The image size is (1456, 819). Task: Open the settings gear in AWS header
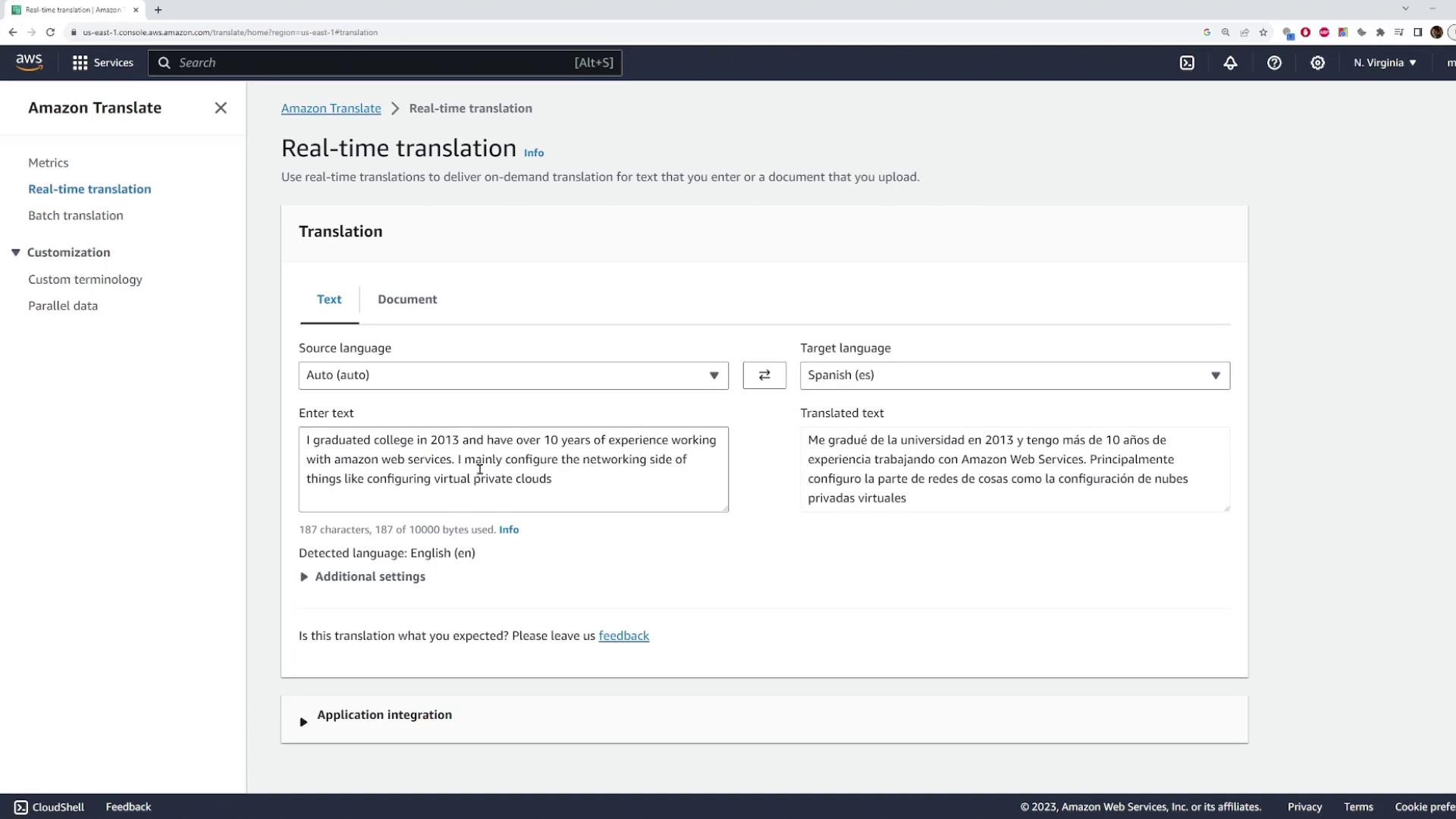tap(1318, 63)
